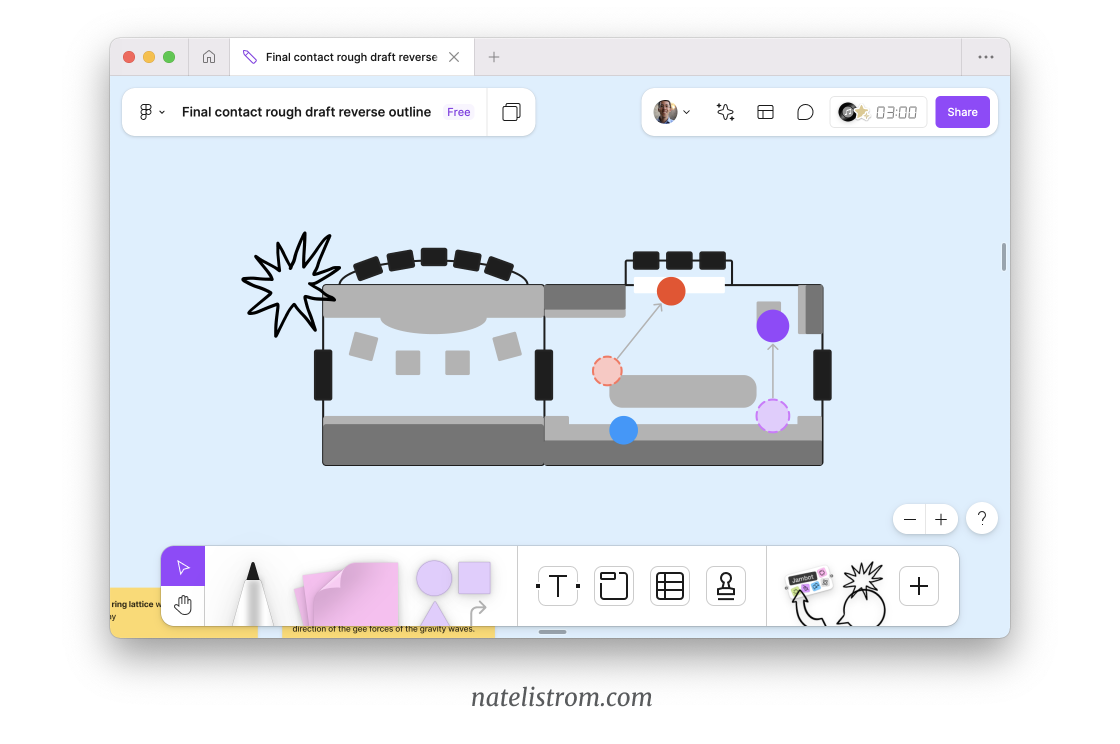Select the gray rounded bar in right room

click(x=683, y=391)
